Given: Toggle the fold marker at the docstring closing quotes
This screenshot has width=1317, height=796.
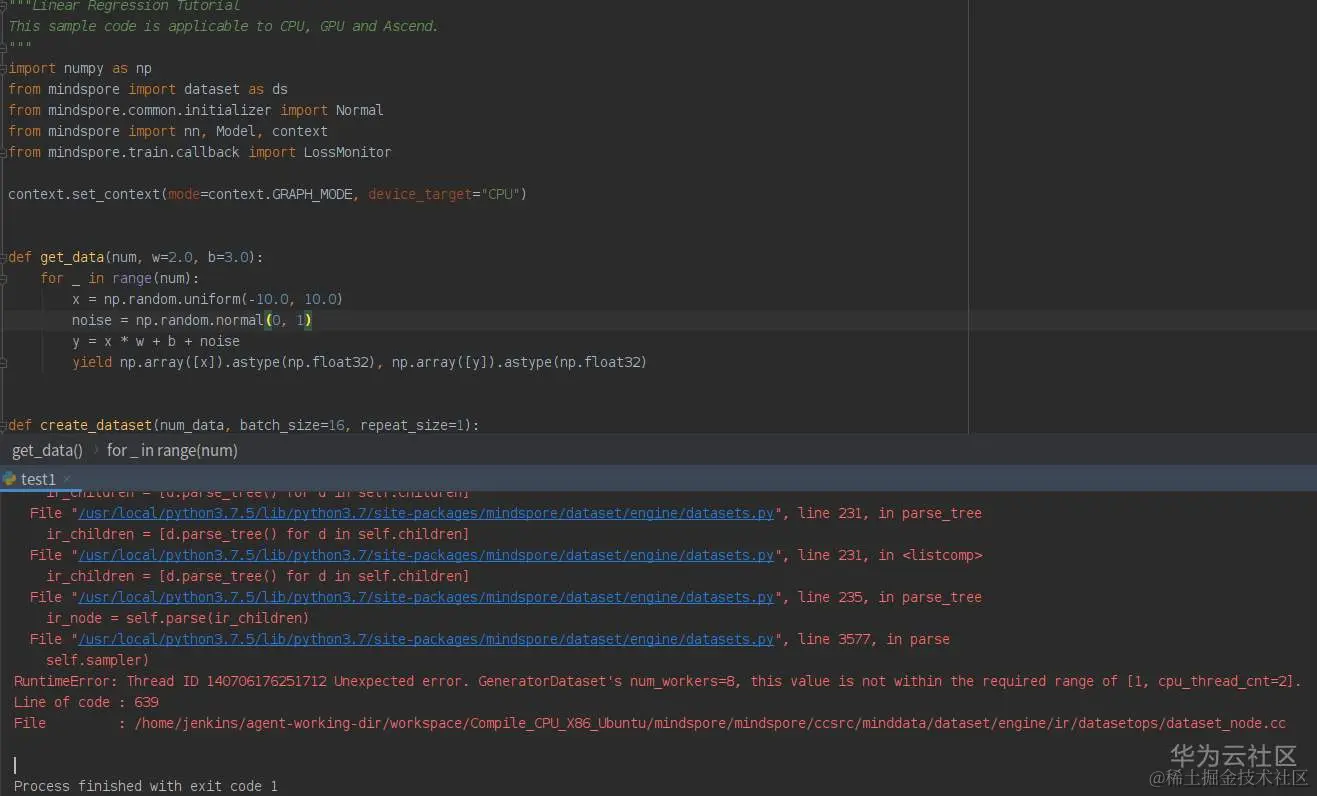Looking at the screenshot, I should (x=4, y=47).
